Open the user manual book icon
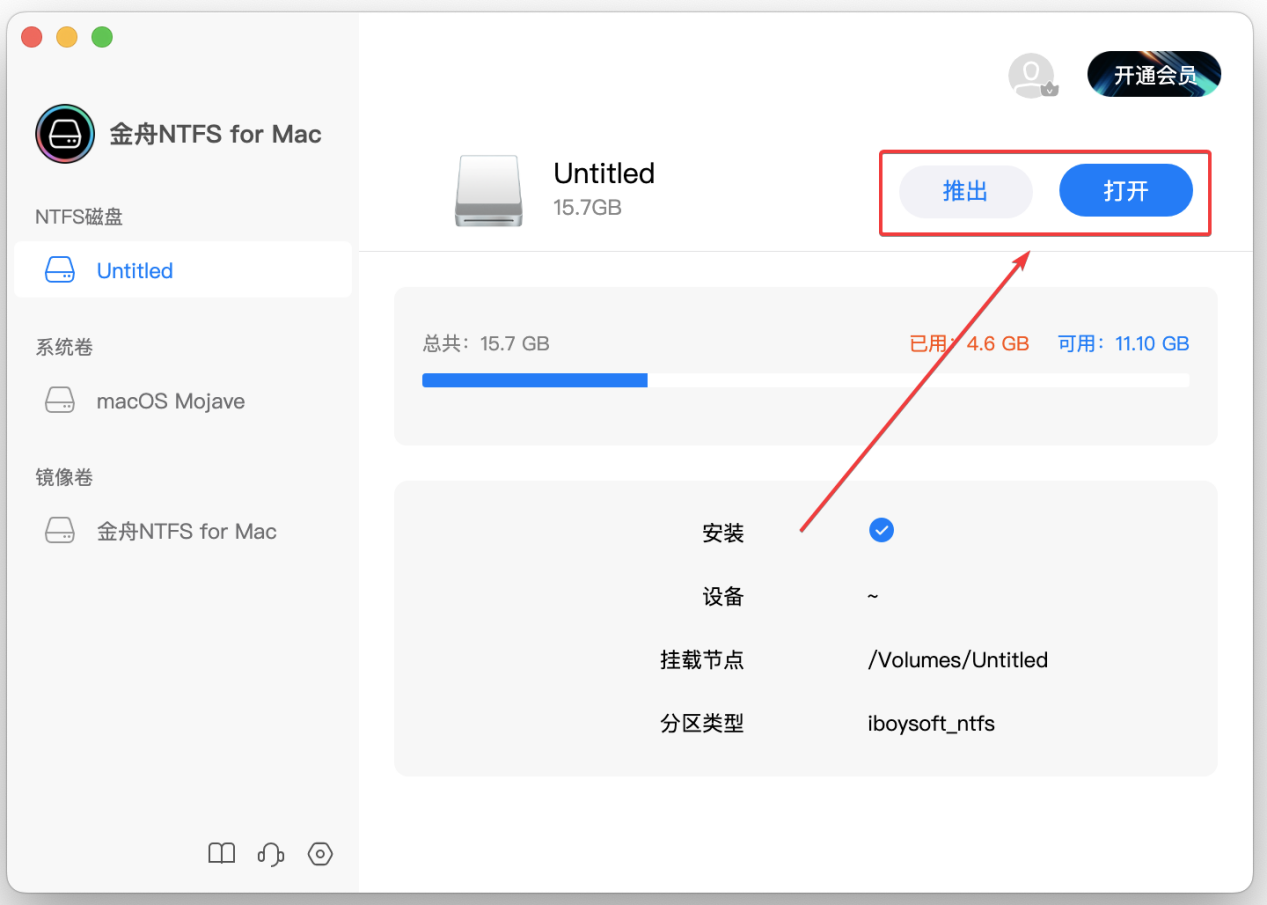Image resolution: width=1267 pixels, height=905 pixels. 221,853
